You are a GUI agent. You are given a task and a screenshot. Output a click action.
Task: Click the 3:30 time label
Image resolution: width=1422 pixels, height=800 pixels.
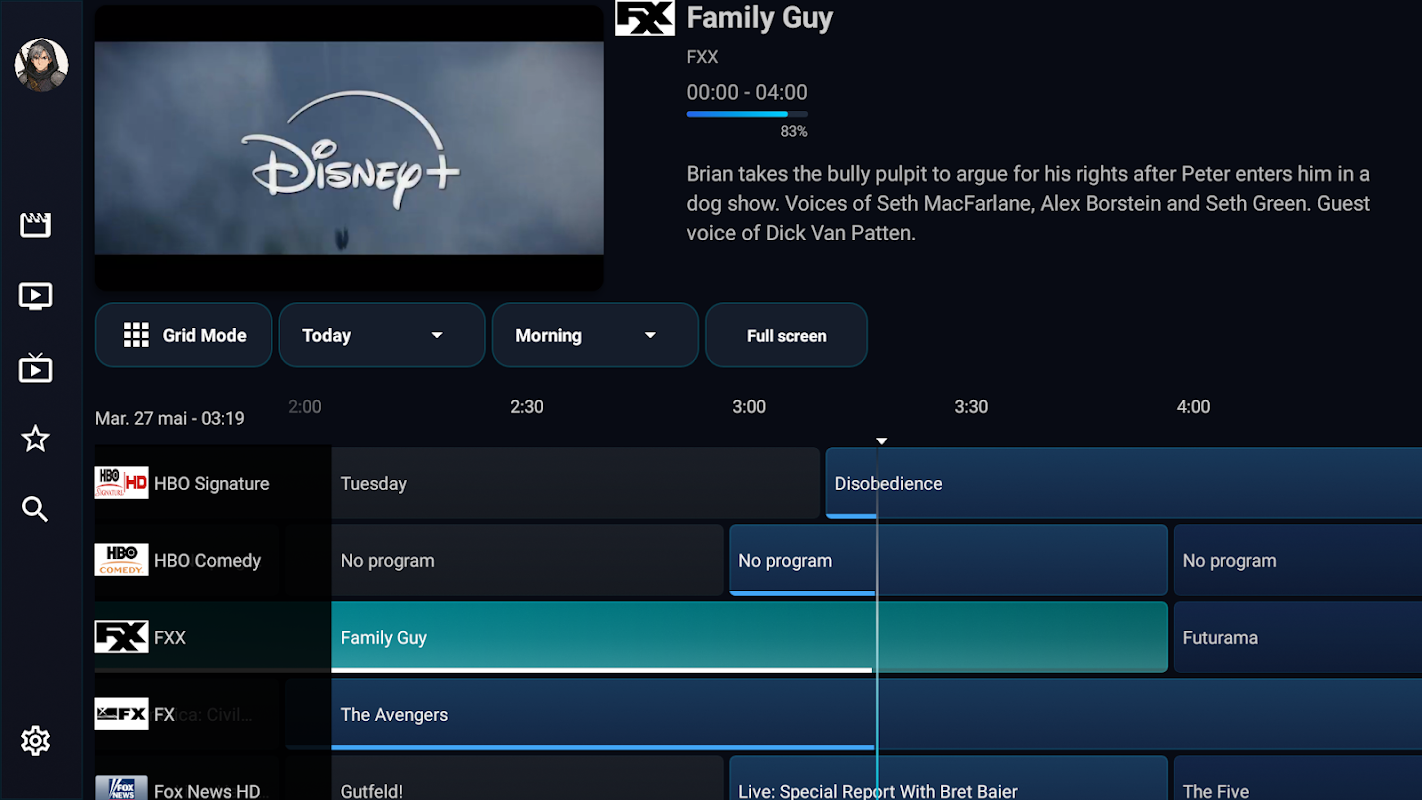[x=971, y=406]
